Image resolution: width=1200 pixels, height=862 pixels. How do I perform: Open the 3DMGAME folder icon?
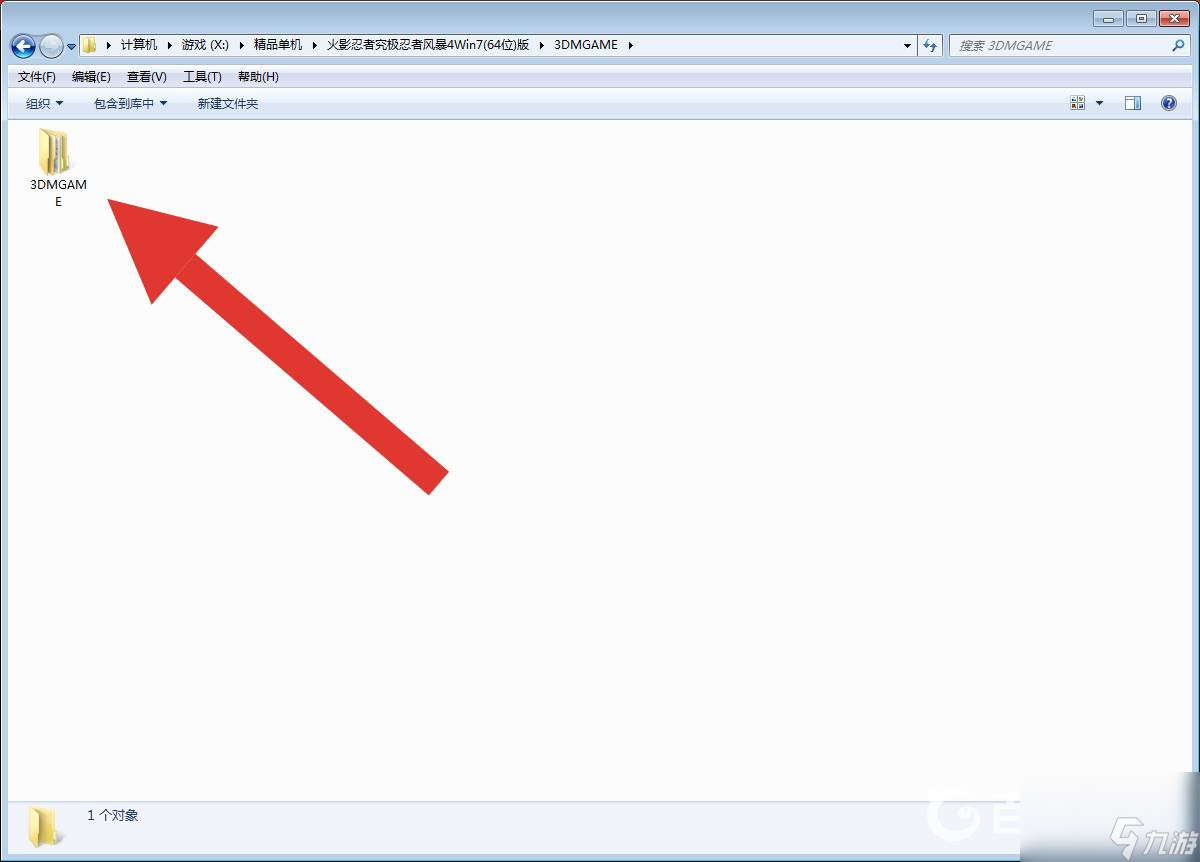click(56, 152)
